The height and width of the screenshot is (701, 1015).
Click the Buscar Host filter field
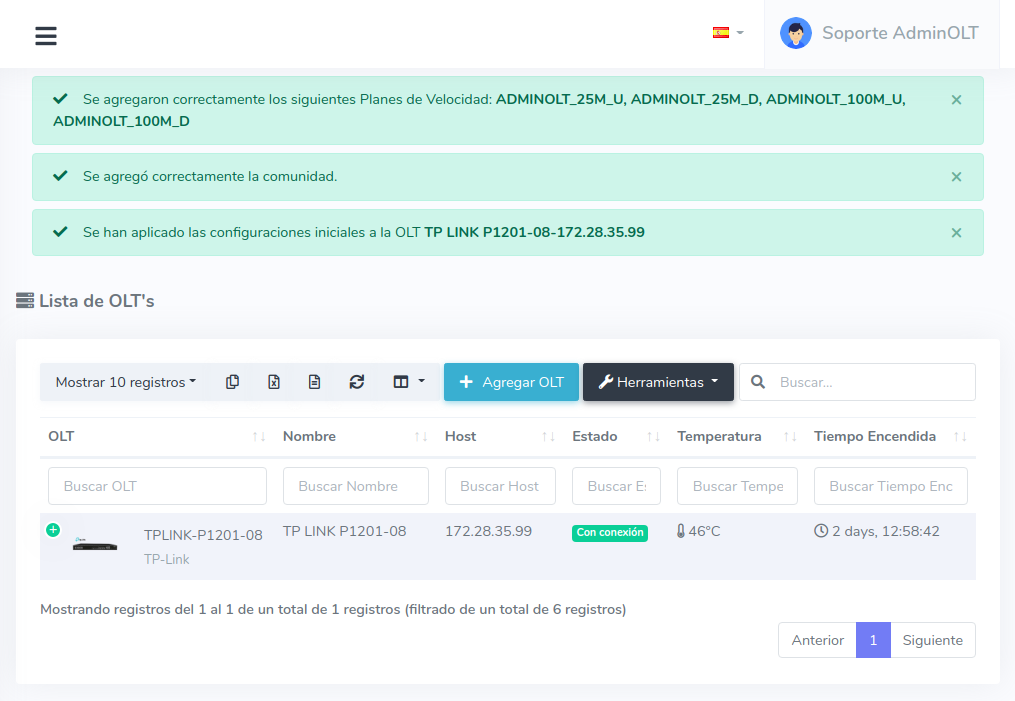[x=500, y=486]
